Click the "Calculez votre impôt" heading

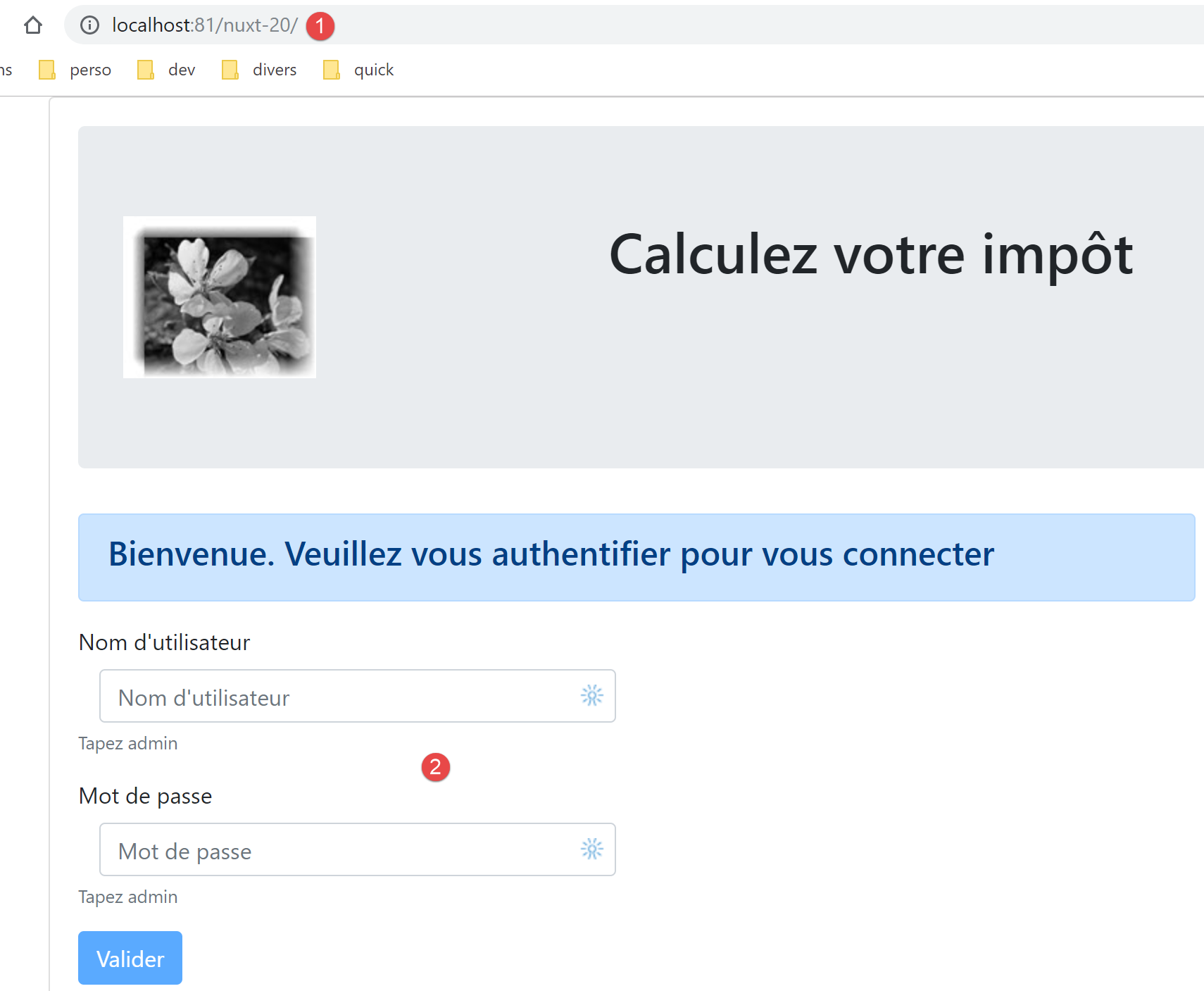click(x=871, y=255)
